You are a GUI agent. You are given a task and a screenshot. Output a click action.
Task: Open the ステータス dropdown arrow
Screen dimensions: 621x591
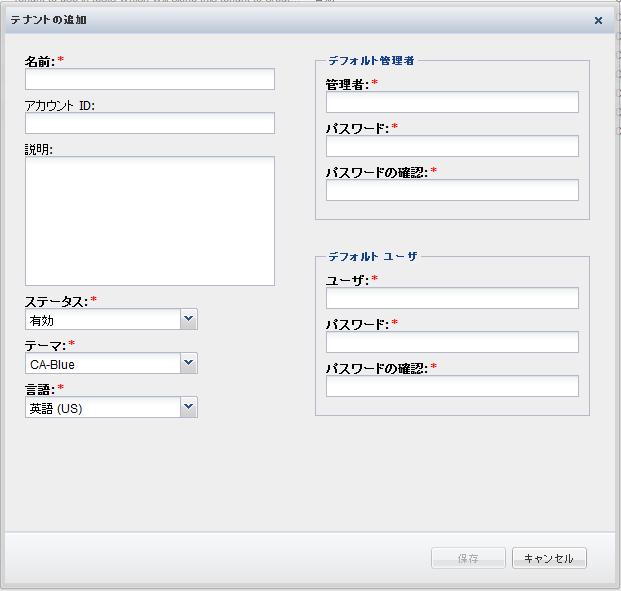188,319
